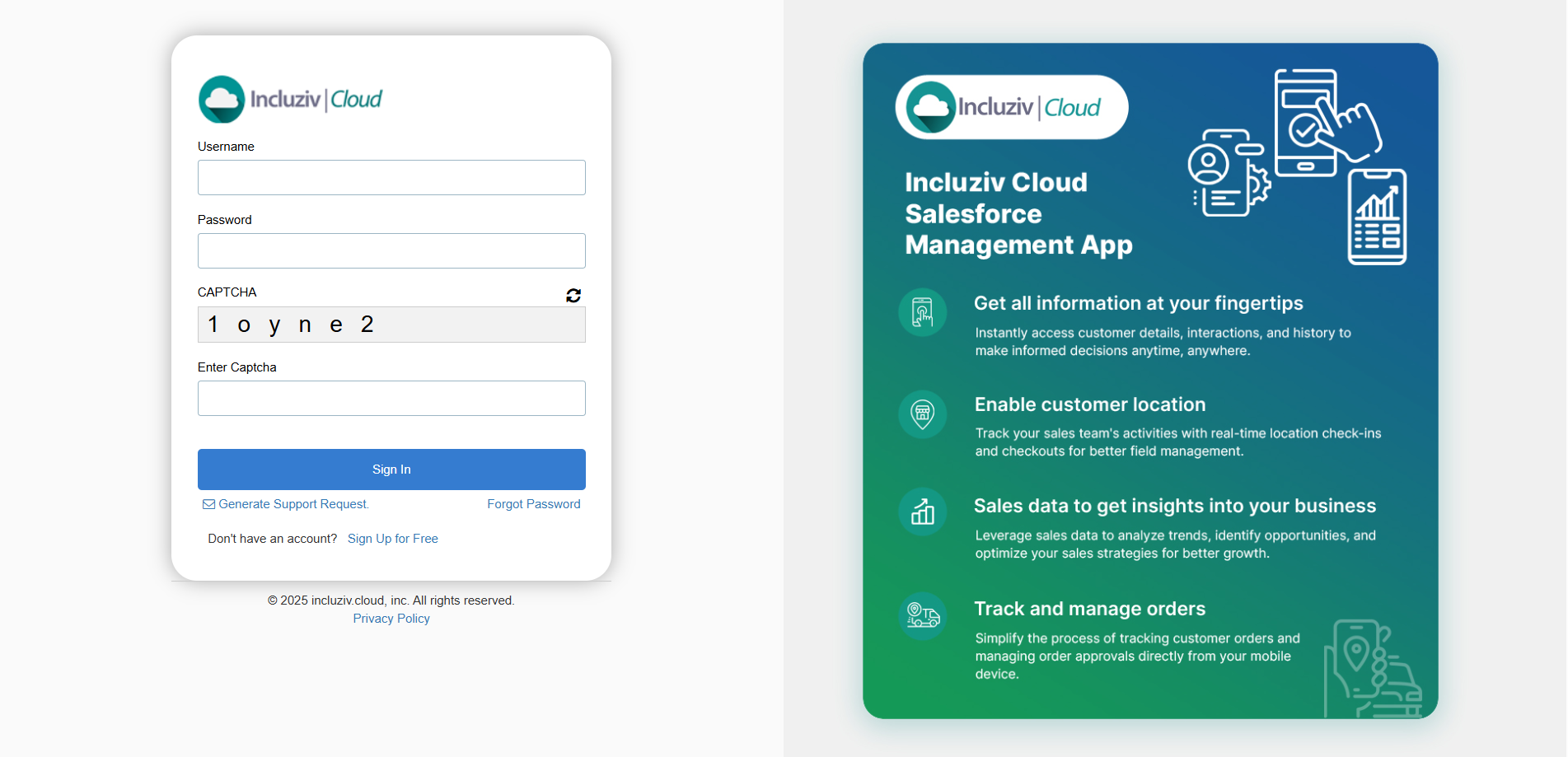The image size is (1568, 757).
Task: Click the envelope icon beside Generate Support Request
Action: (x=208, y=504)
